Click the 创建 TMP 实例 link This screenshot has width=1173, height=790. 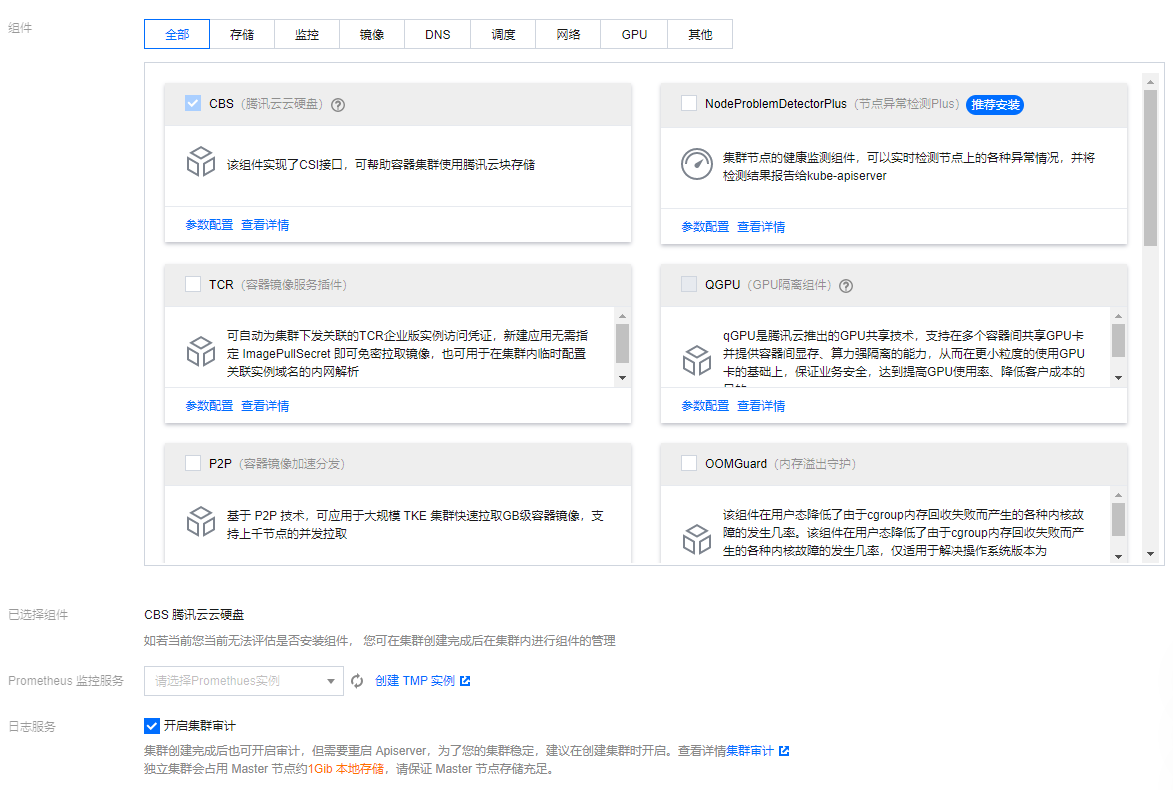click(414, 681)
